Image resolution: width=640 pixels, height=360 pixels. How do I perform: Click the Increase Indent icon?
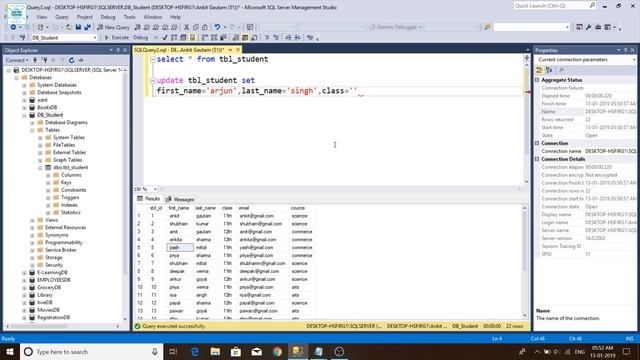tap(297, 38)
